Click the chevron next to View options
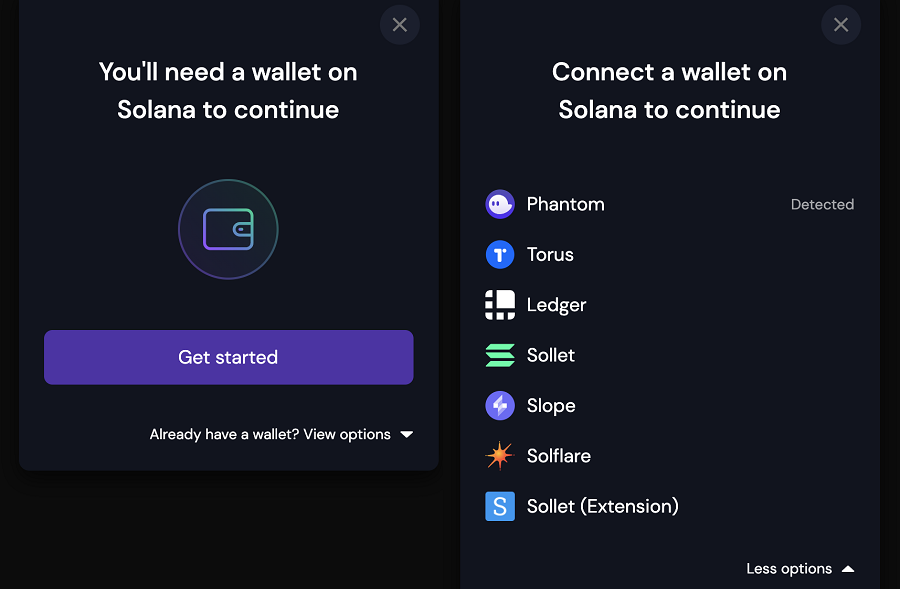Viewport: 900px width, 589px height. (x=407, y=434)
